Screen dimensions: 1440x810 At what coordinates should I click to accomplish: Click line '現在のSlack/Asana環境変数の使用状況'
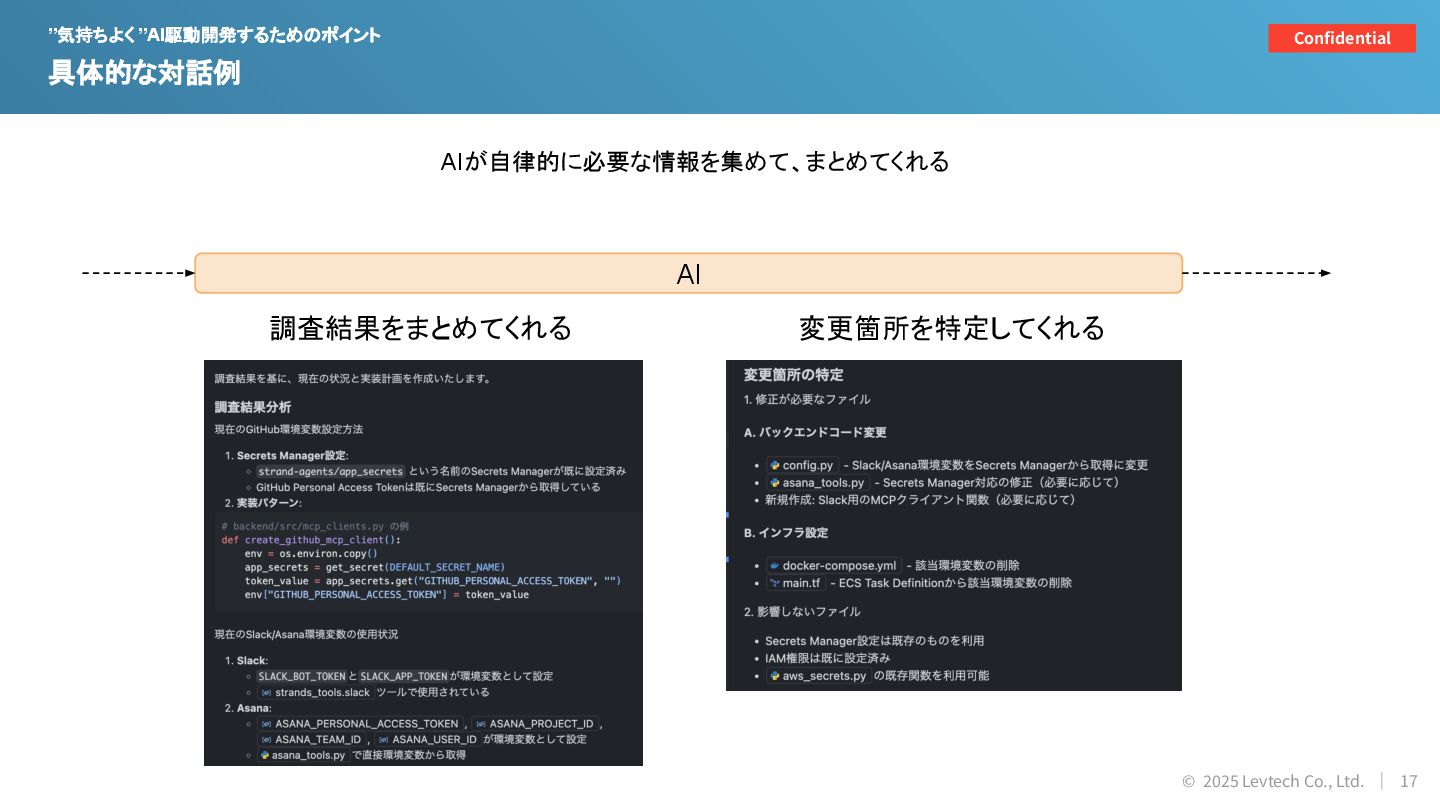(306, 634)
